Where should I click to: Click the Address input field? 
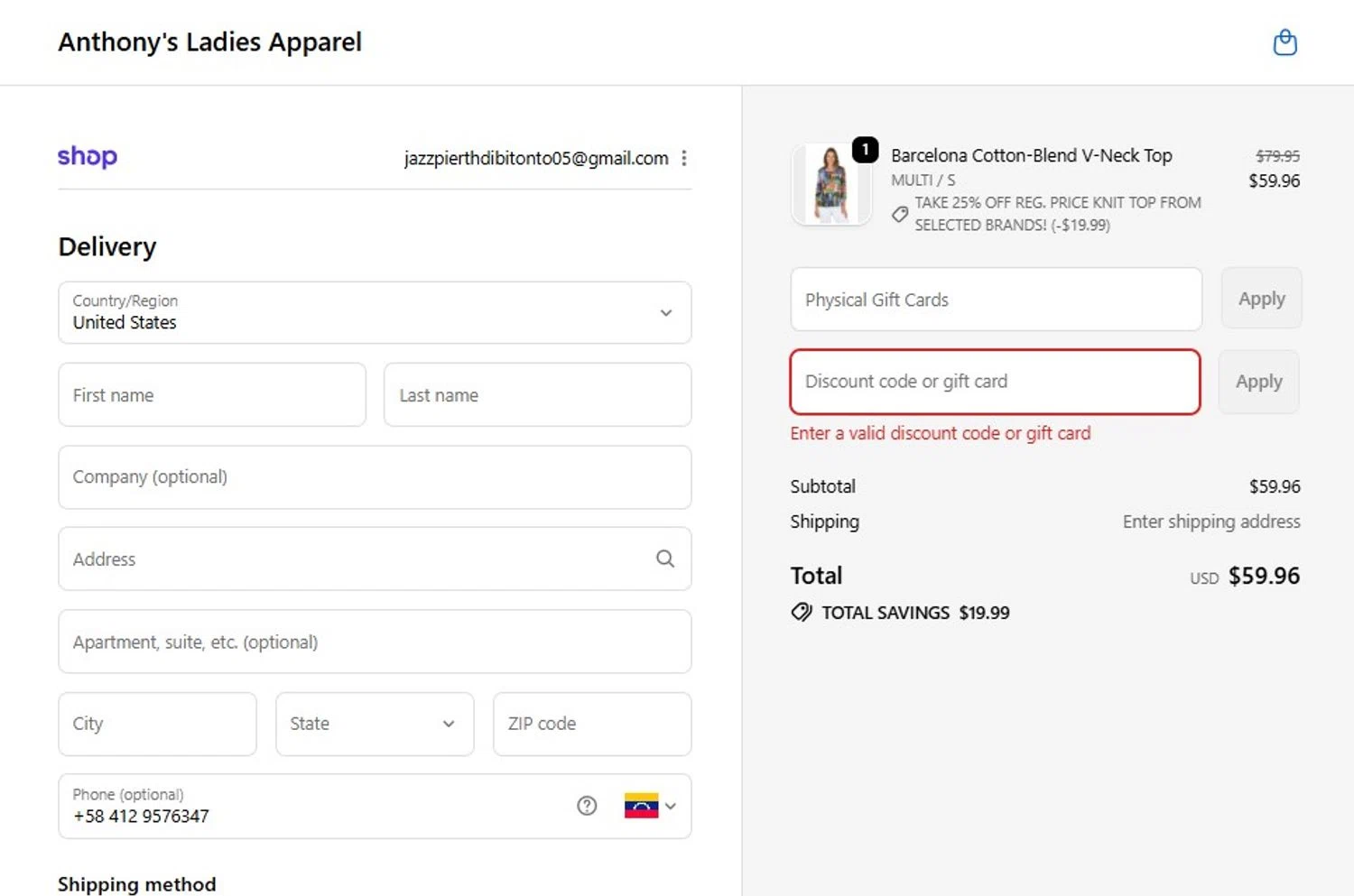(x=375, y=559)
